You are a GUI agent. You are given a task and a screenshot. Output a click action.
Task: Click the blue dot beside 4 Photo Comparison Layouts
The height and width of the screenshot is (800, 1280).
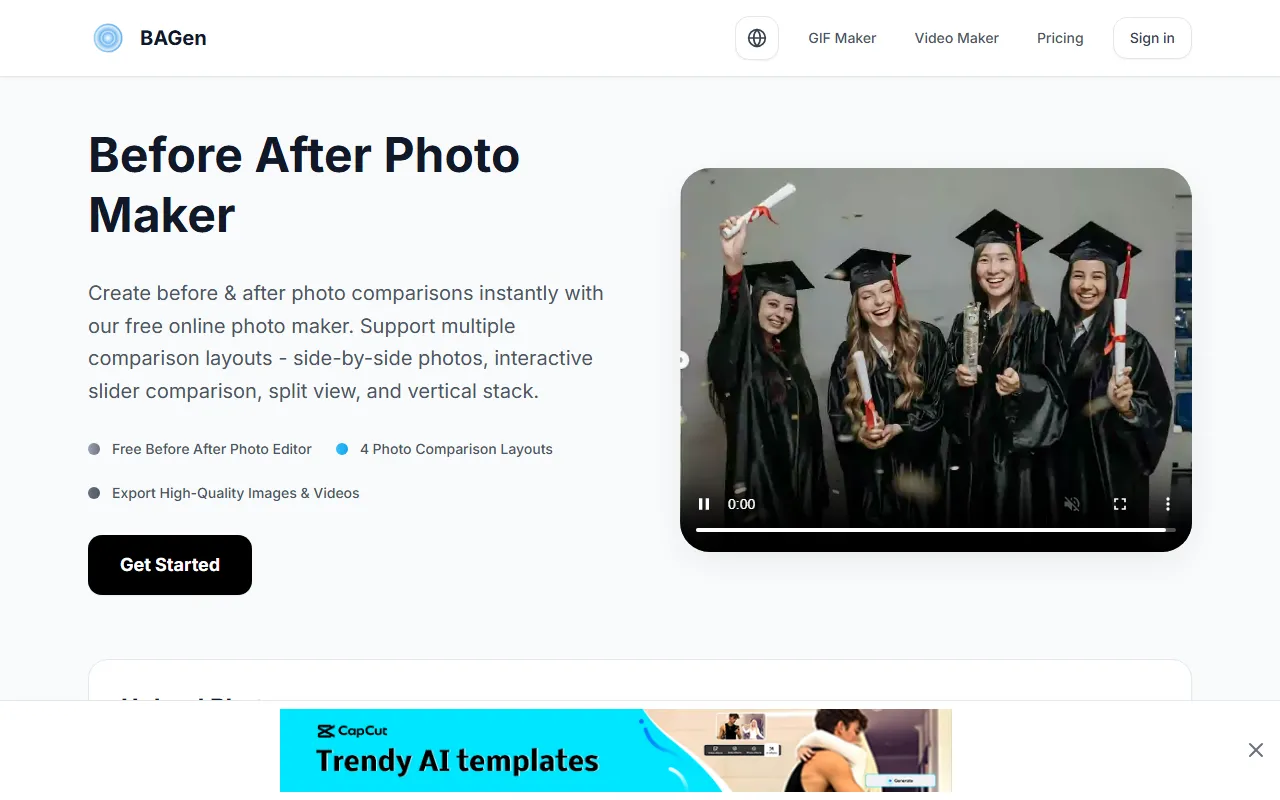[x=342, y=449]
